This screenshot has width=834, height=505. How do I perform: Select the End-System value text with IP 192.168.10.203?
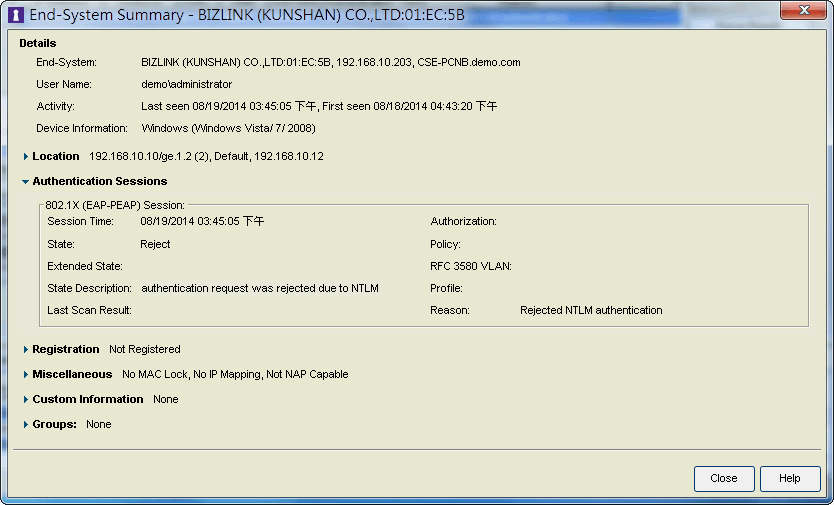[x=330, y=62]
